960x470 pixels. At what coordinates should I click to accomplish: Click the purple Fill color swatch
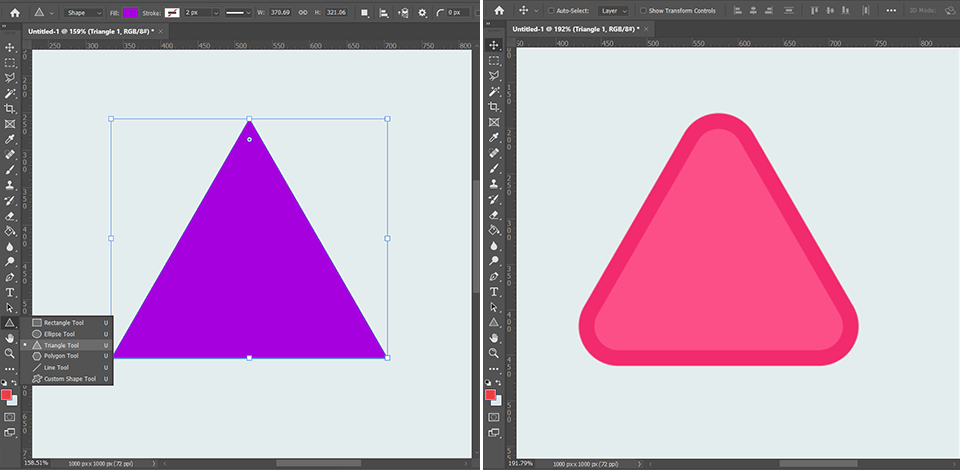pos(130,13)
